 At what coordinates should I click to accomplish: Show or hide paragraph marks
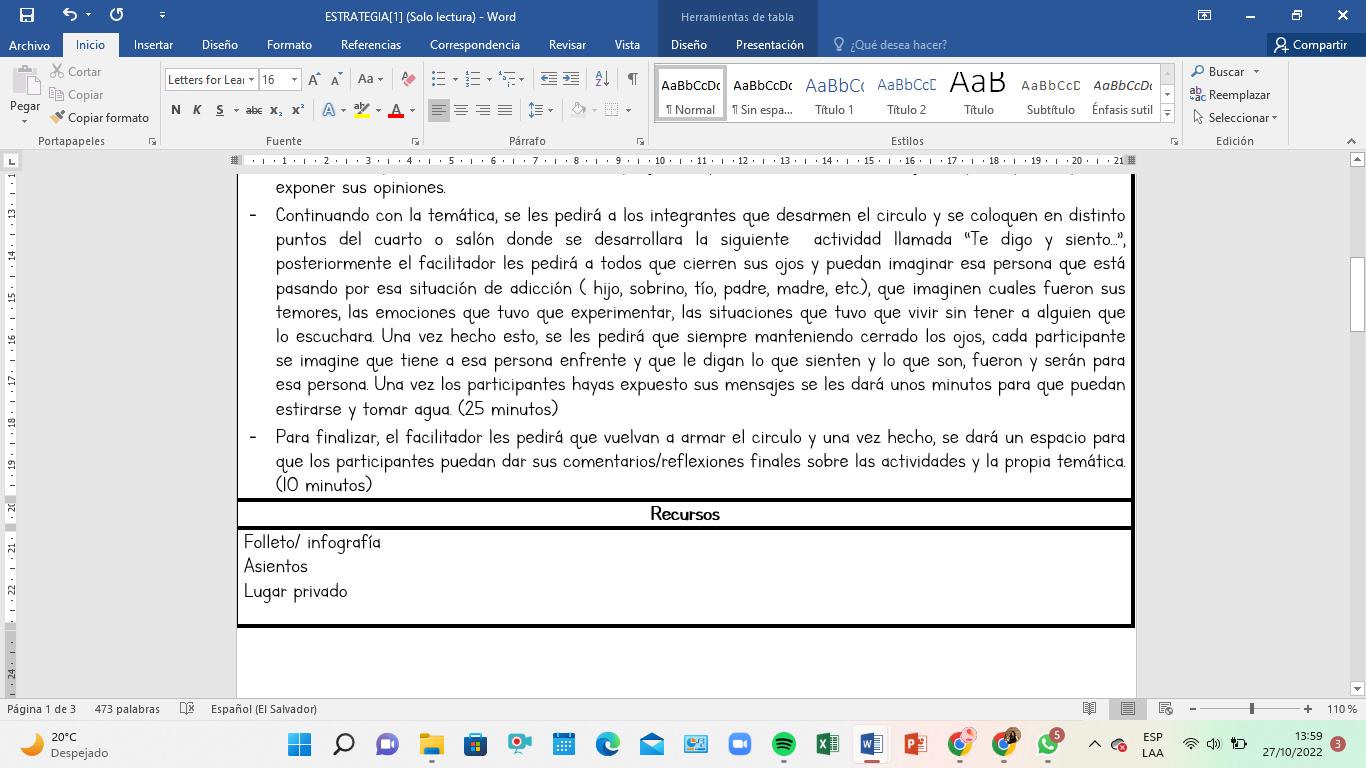(x=632, y=79)
